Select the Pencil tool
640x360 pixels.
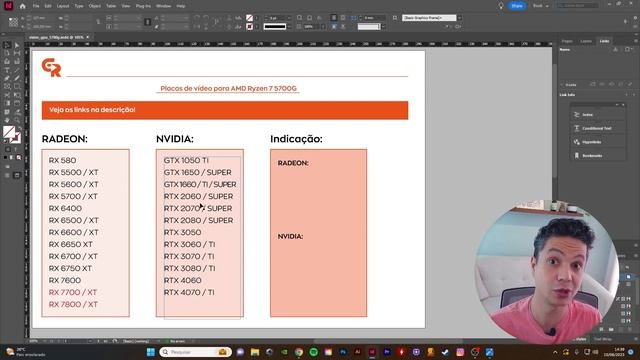(17, 78)
